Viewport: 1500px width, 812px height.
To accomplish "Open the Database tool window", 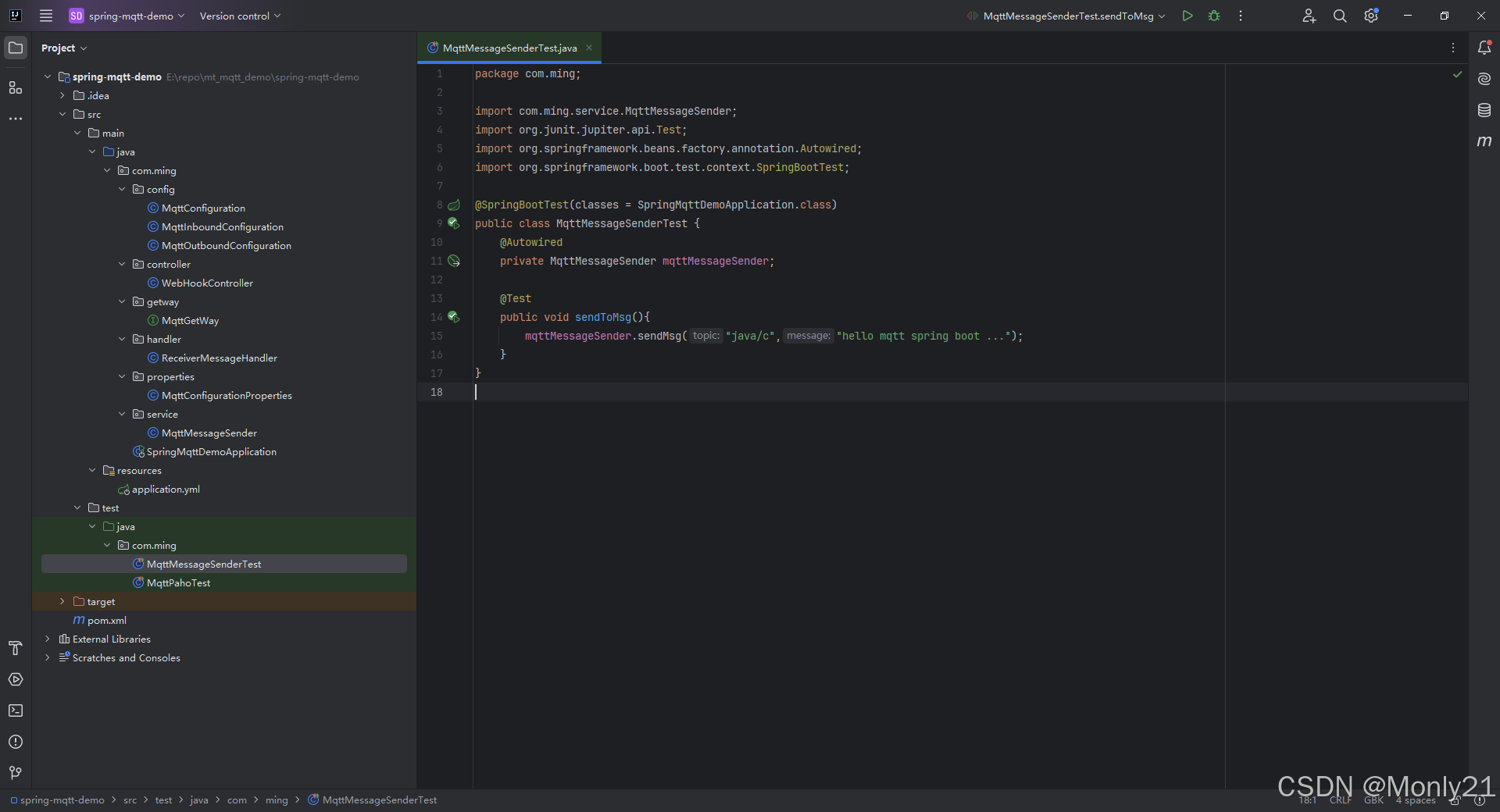I will (x=1484, y=110).
